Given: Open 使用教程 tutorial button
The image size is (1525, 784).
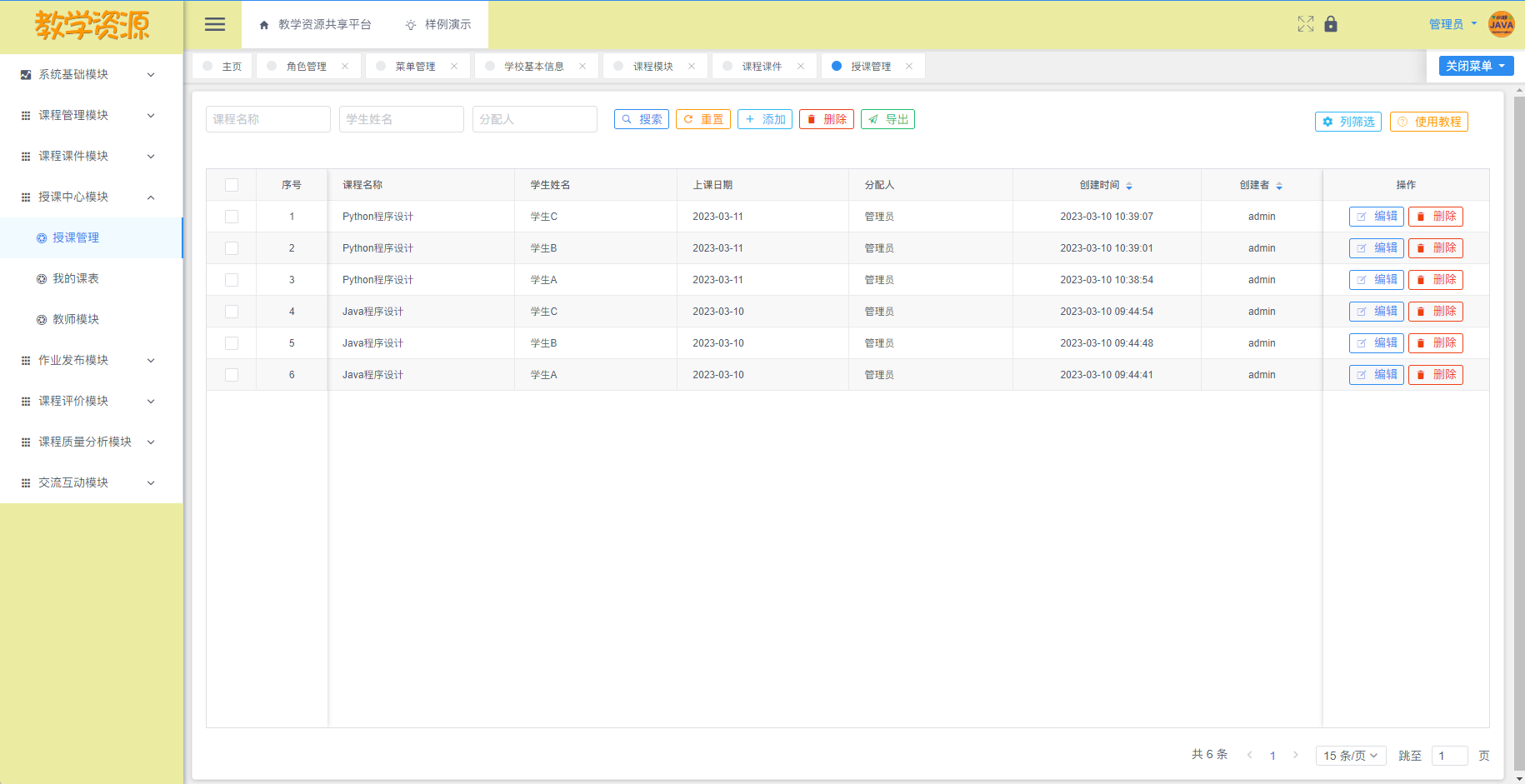Looking at the screenshot, I should (1429, 122).
